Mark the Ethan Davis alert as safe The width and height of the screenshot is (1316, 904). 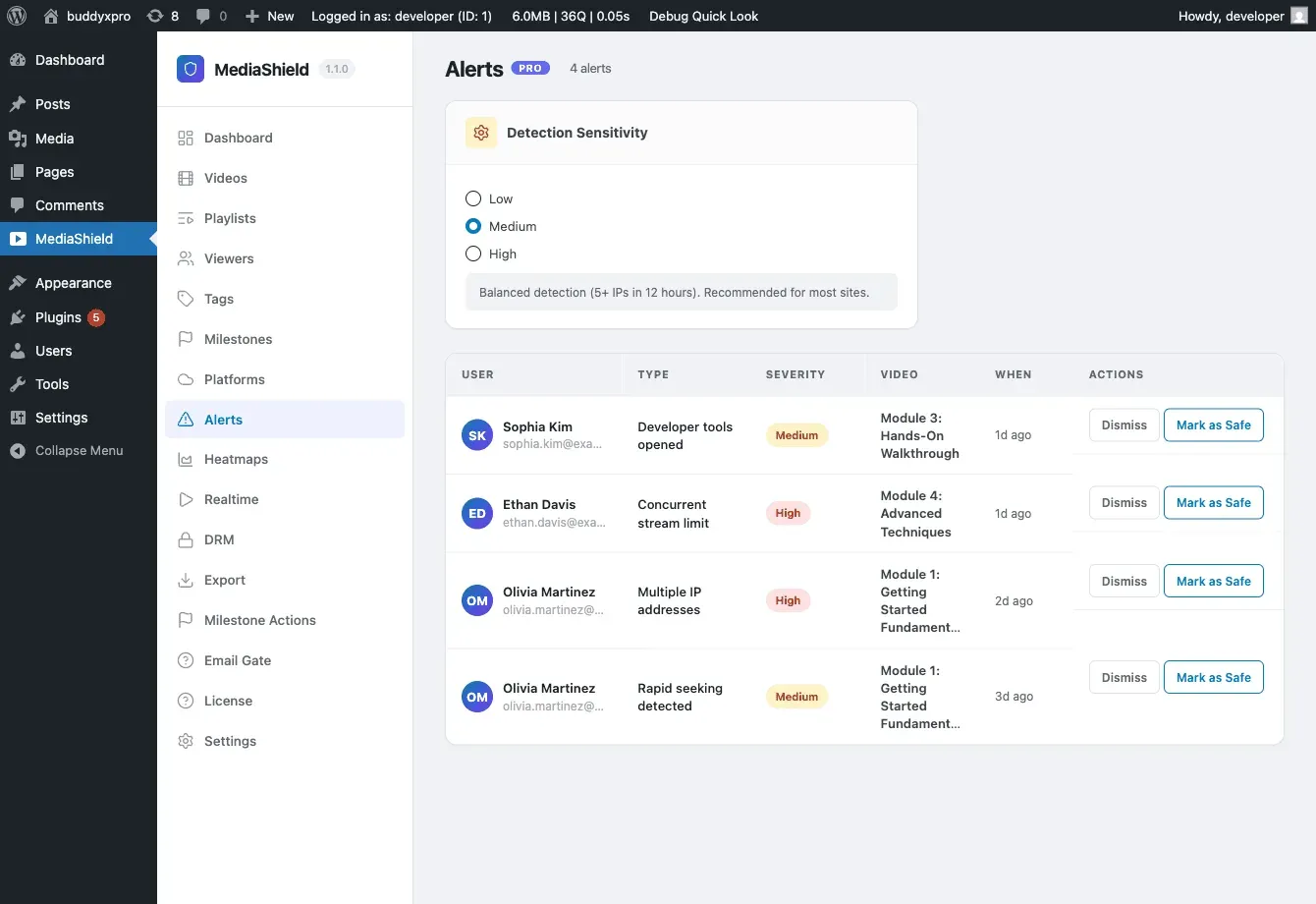pos(1214,503)
